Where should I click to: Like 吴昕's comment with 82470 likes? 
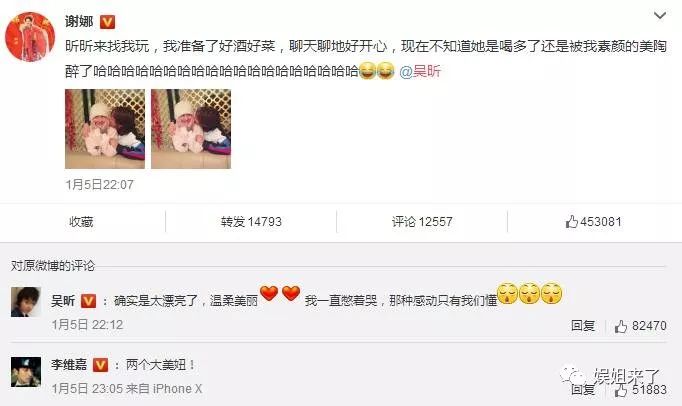click(640, 326)
